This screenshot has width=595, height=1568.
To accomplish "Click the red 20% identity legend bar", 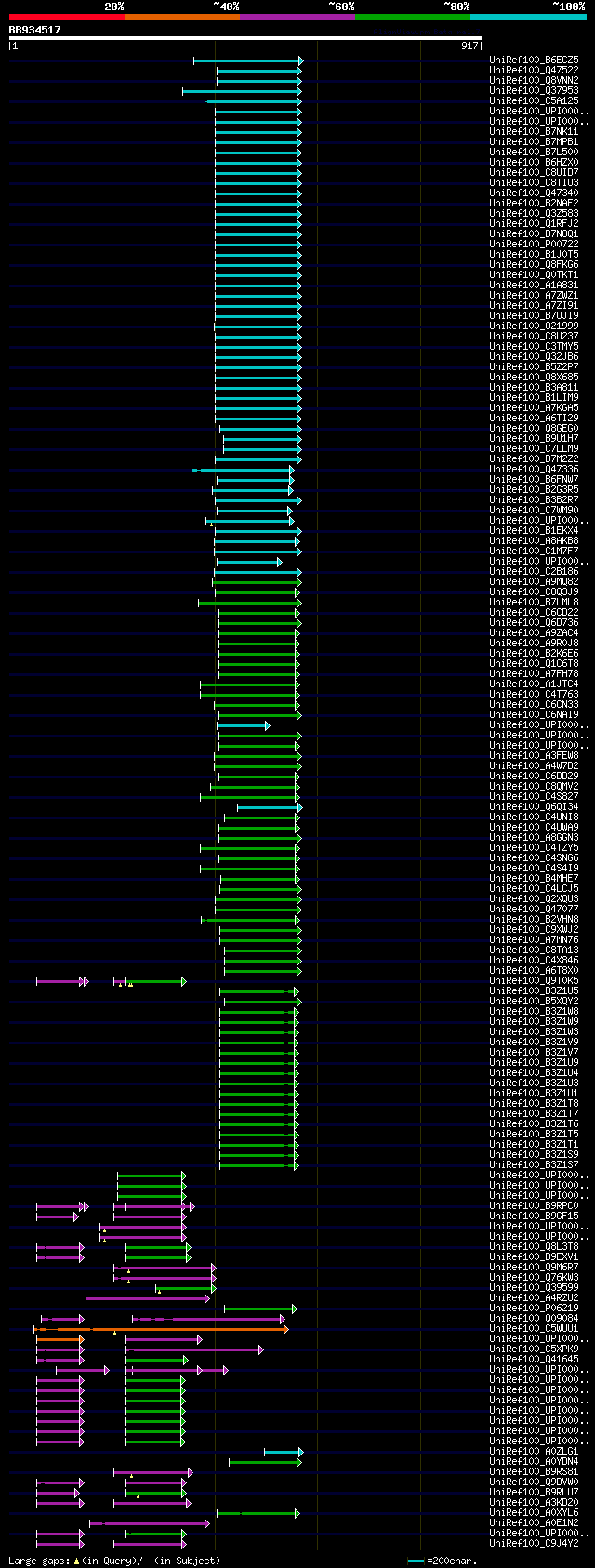I will point(66,17).
